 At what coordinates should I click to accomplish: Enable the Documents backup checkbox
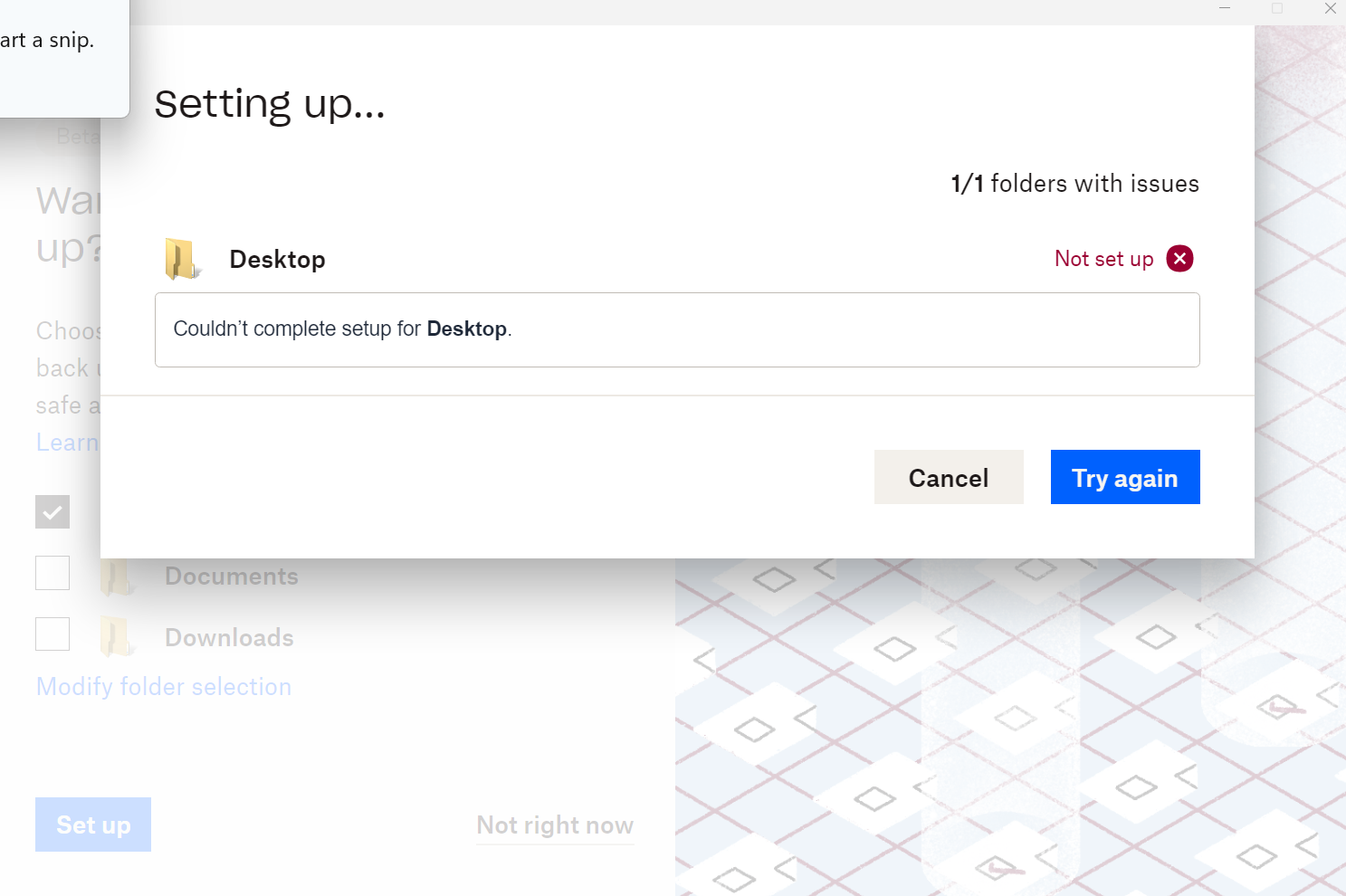52,572
